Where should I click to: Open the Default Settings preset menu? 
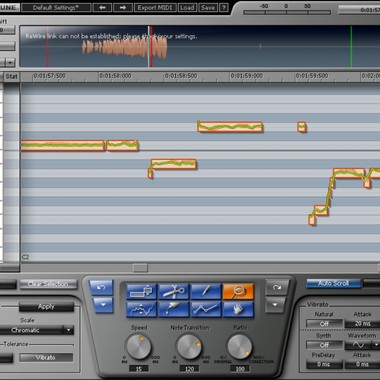[56, 8]
